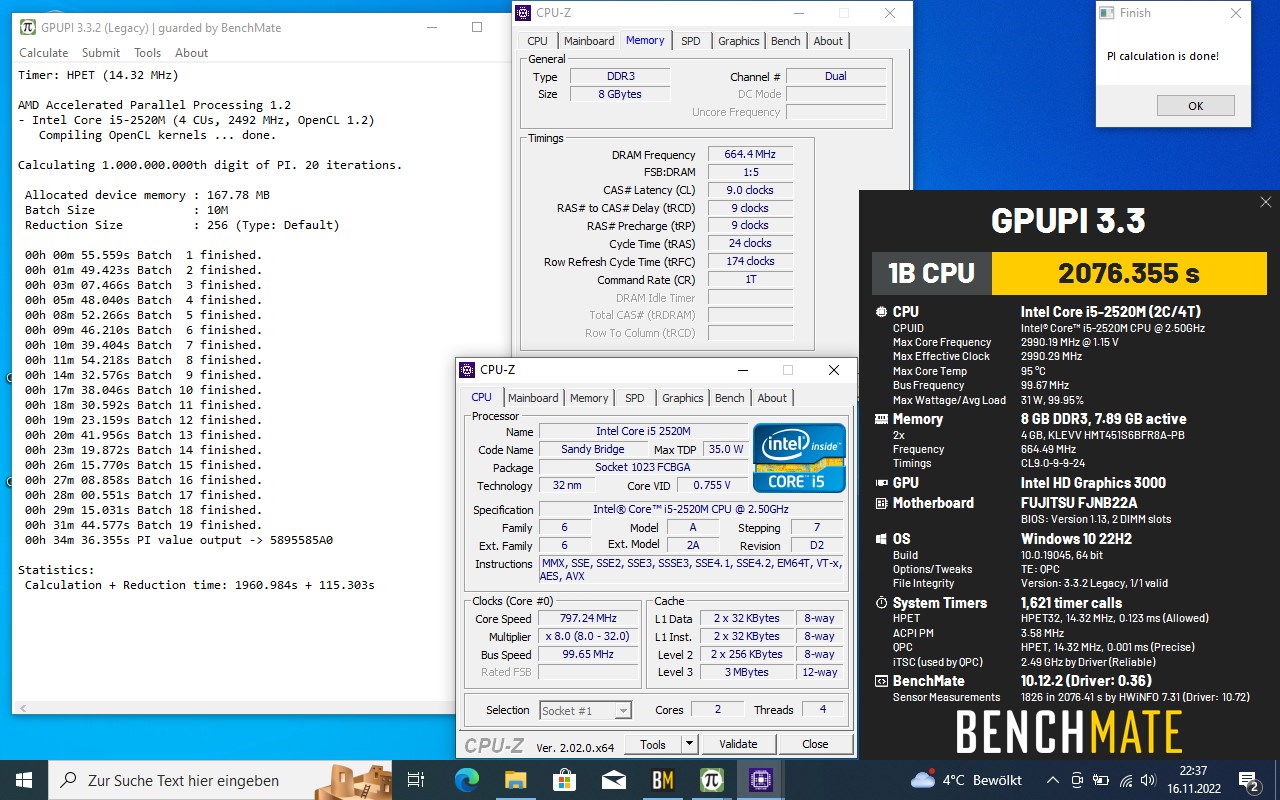The image size is (1280, 800).
Task: Launch Microsoft Edge from taskbar
Action: [467, 780]
